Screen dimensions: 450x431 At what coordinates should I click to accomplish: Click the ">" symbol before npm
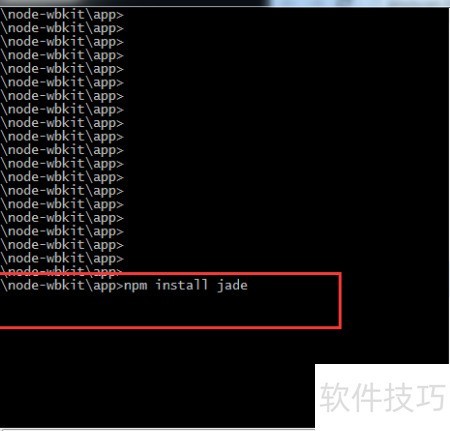(x=120, y=286)
